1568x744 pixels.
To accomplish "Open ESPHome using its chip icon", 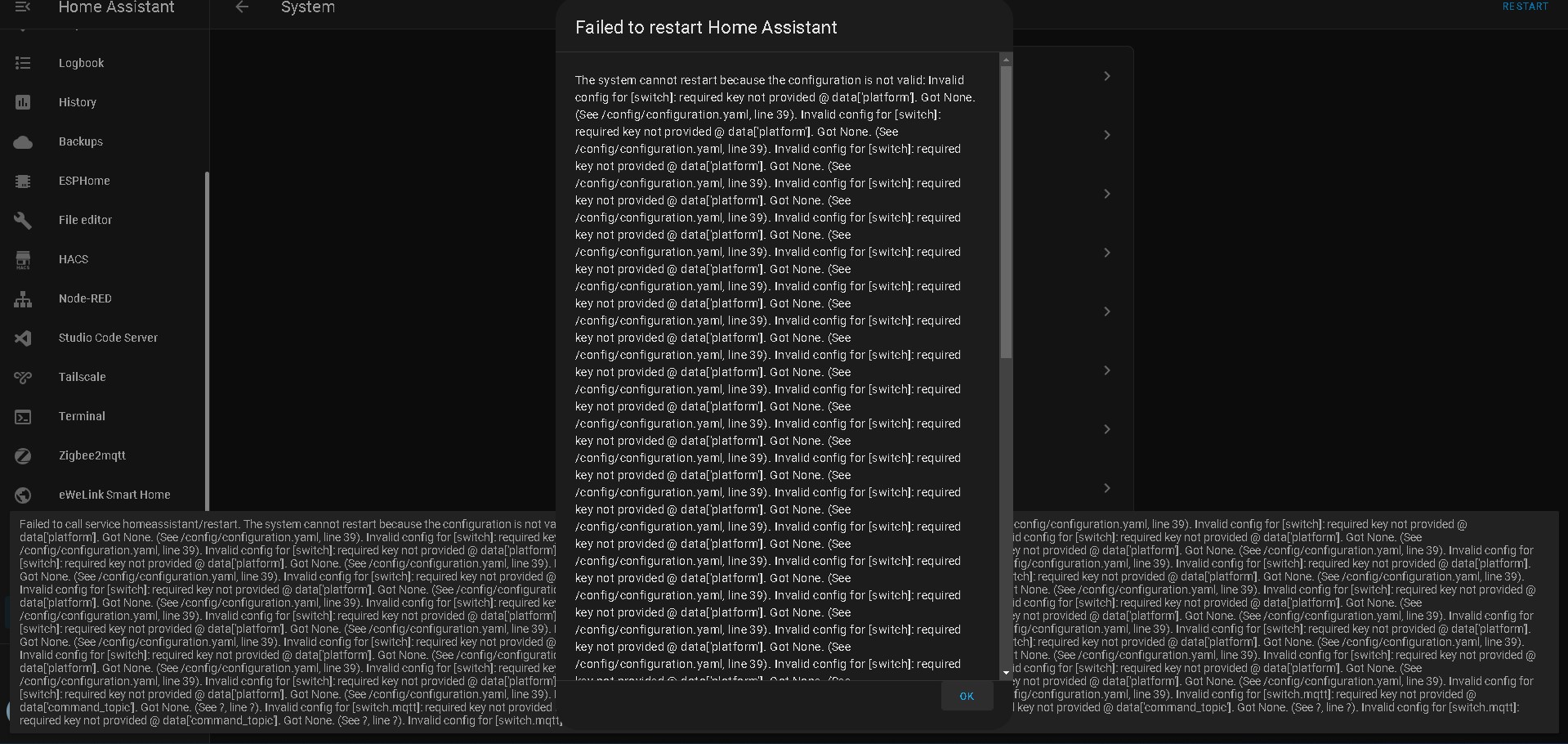I will click(x=23, y=182).
